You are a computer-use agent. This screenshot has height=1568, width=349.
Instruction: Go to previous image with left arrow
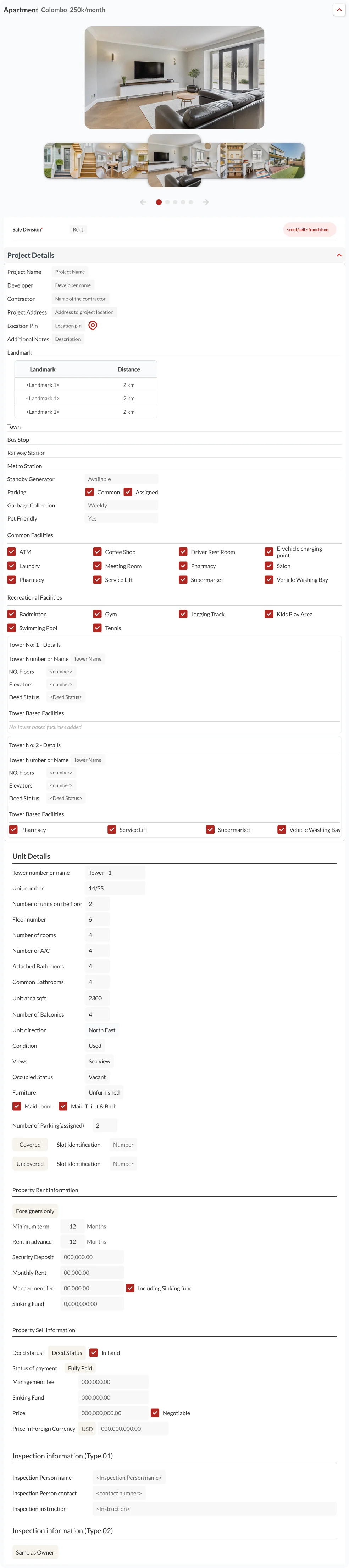[x=143, y=202]
